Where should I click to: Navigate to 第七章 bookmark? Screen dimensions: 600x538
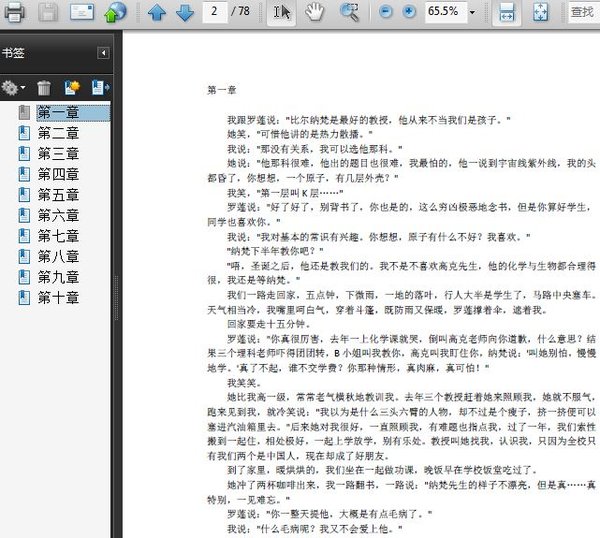coord(58,236)
